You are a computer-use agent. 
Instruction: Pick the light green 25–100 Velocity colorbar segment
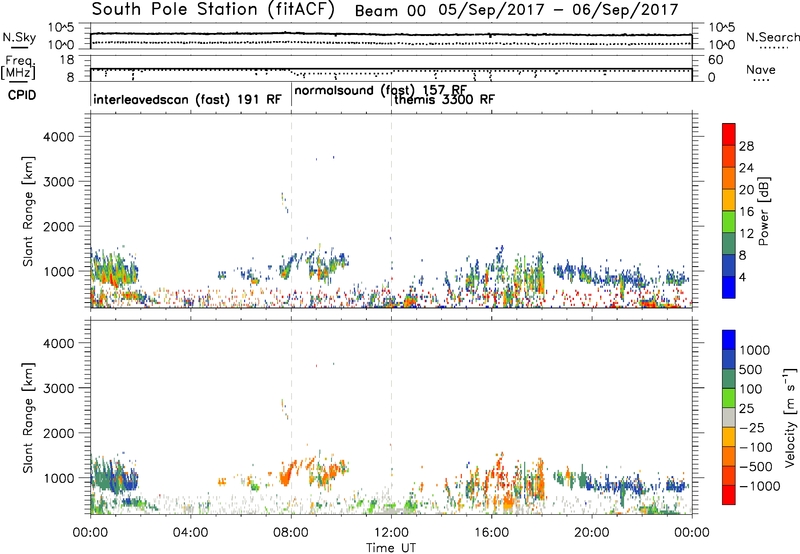[x=729, y=398]
